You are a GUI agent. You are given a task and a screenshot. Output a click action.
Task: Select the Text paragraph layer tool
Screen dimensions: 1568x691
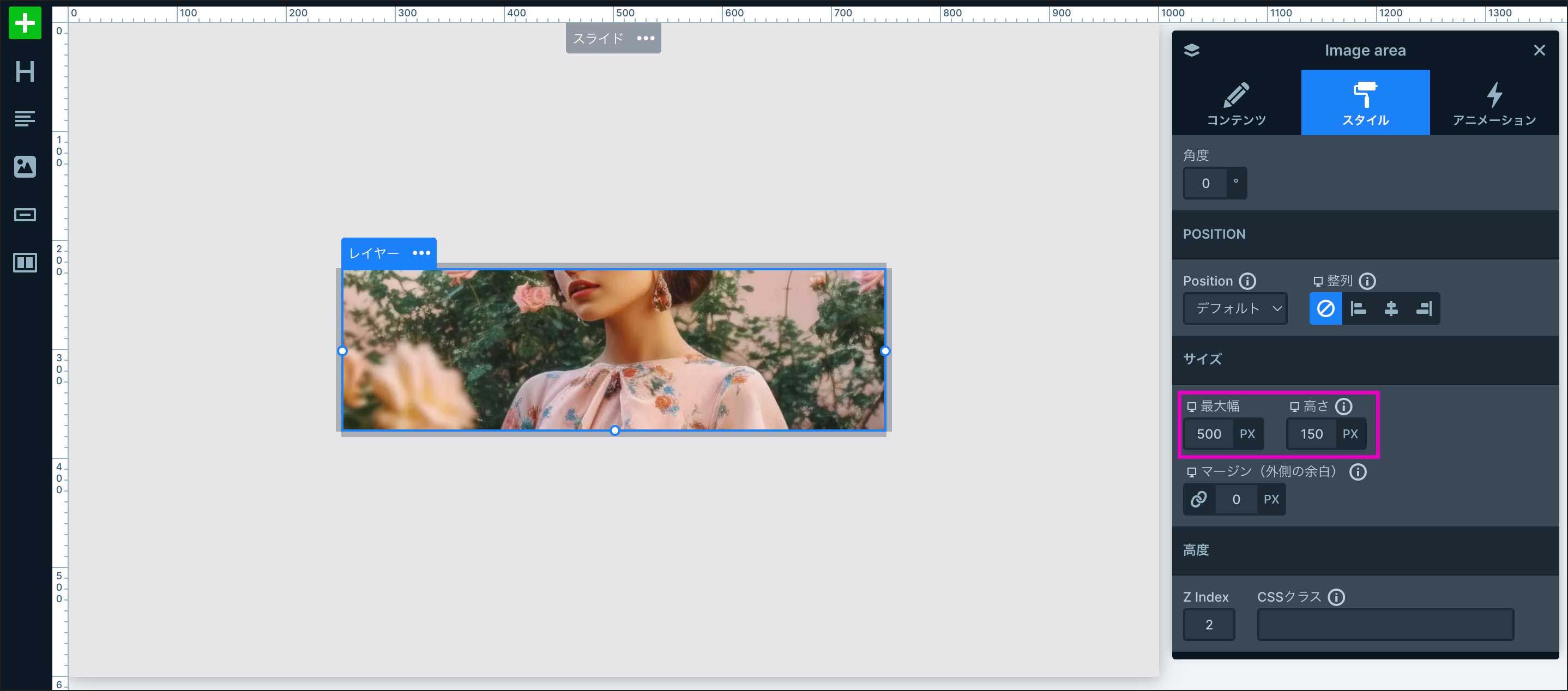click(25, 119)
